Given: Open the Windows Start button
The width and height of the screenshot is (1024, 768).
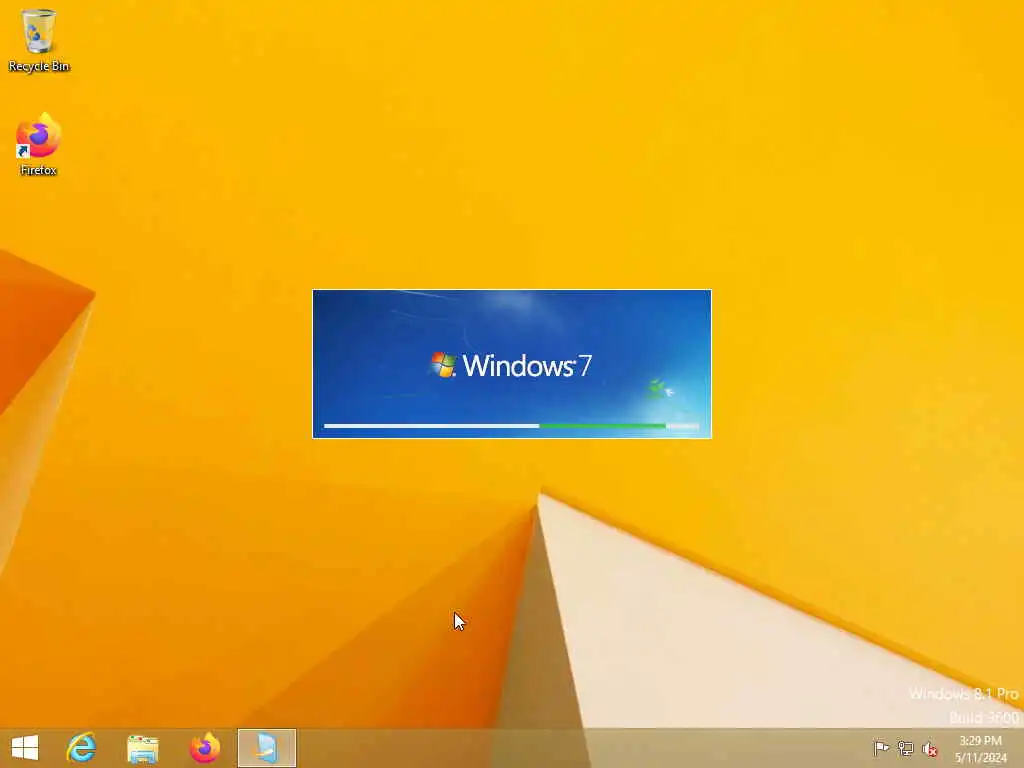Looking at the screenshot, I should click(x=25, y=748).
